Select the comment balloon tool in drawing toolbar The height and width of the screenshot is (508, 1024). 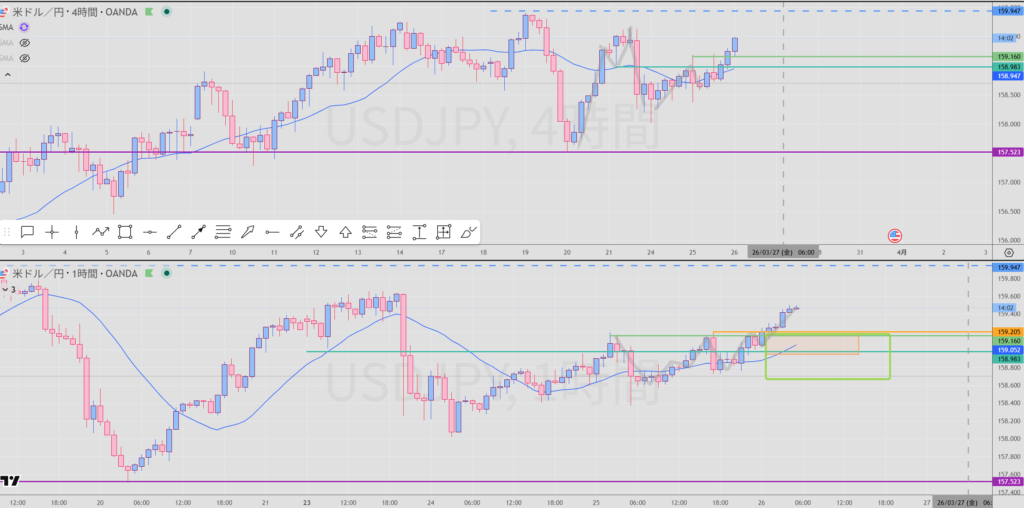(27, 232)
